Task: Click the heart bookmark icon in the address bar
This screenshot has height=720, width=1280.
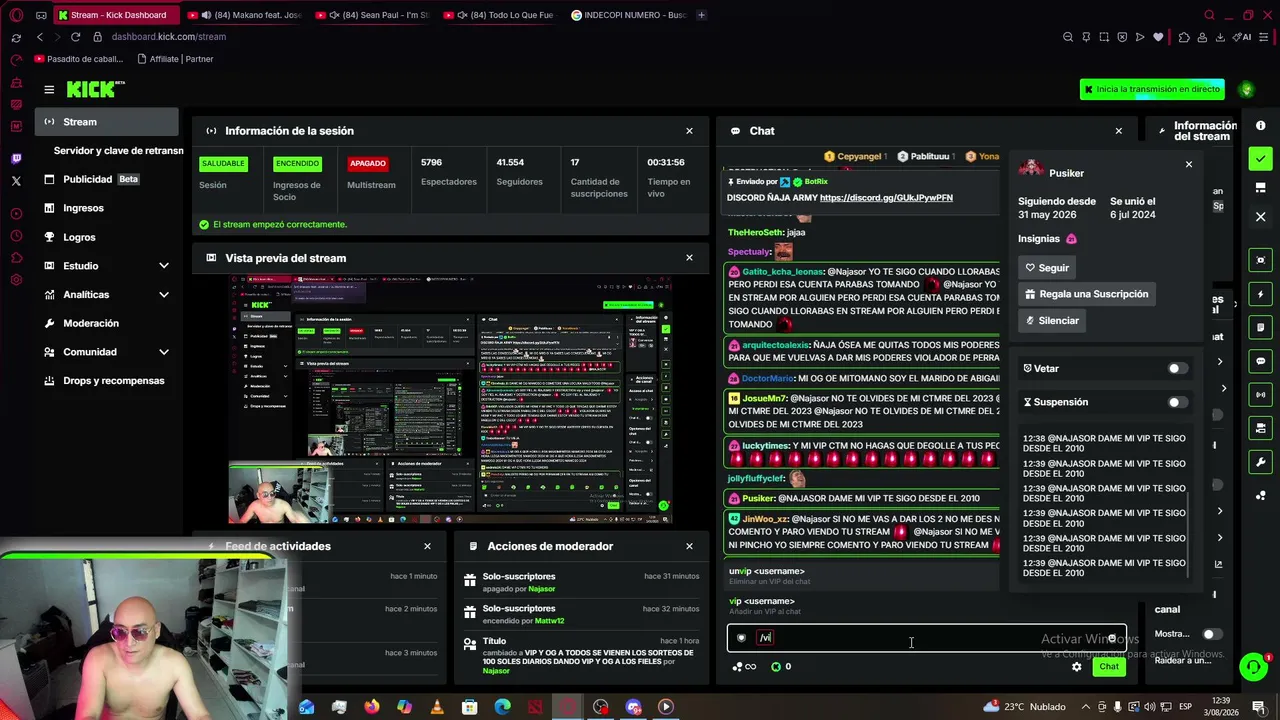Action: tap(1159, 37)
